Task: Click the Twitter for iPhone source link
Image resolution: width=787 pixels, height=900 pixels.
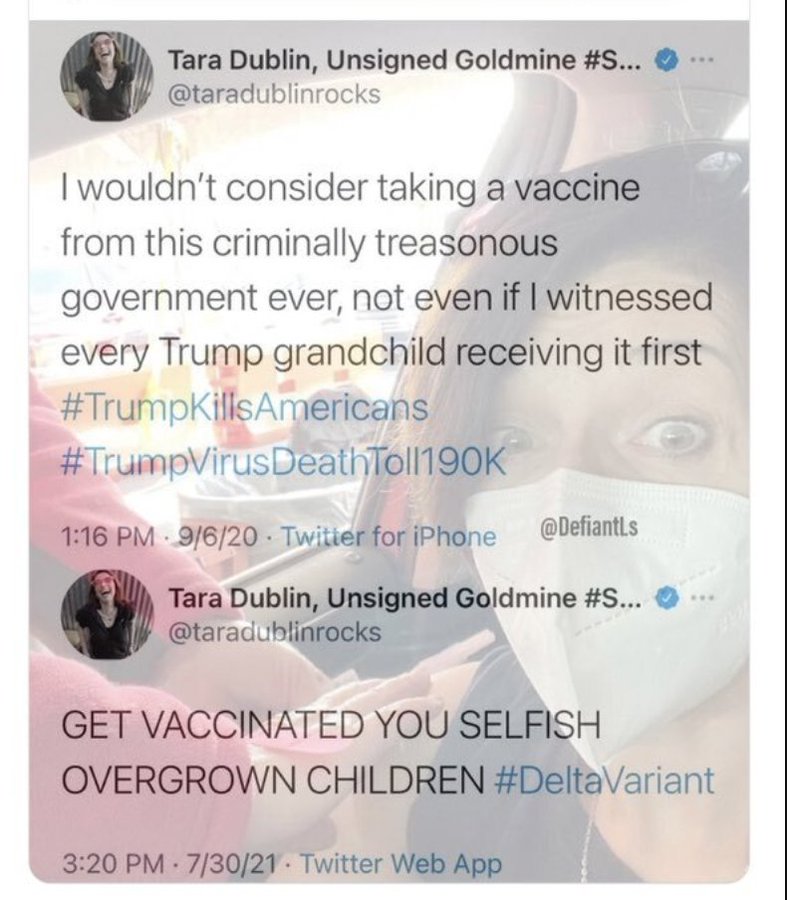Action: click(390, 537)
